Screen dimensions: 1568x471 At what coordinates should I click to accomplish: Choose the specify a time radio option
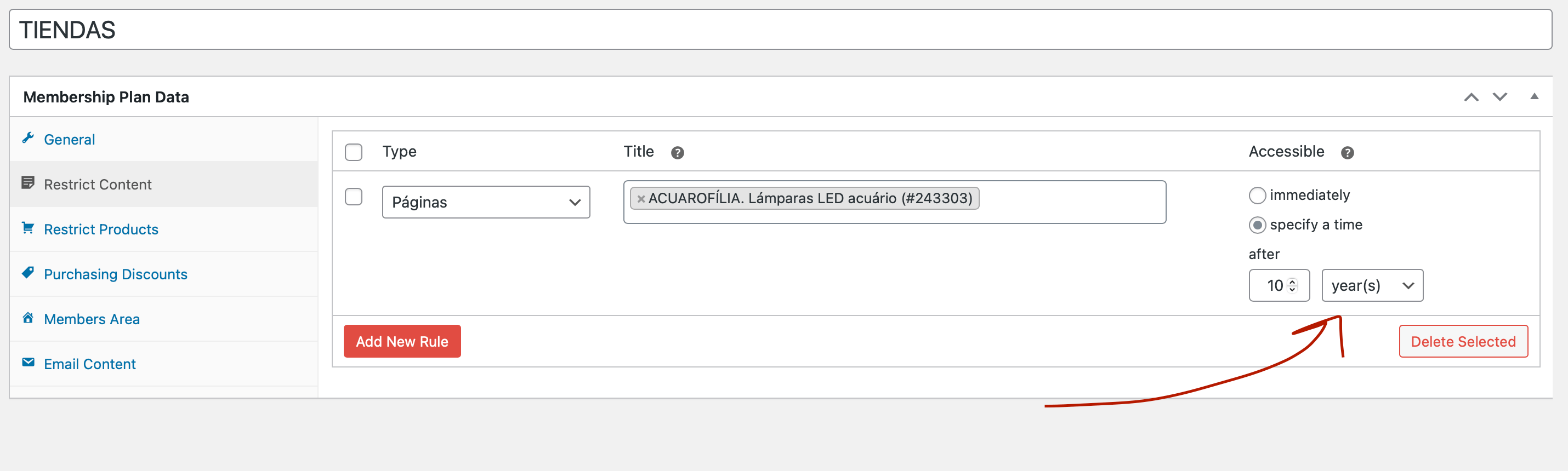[x=1258, y=225]
